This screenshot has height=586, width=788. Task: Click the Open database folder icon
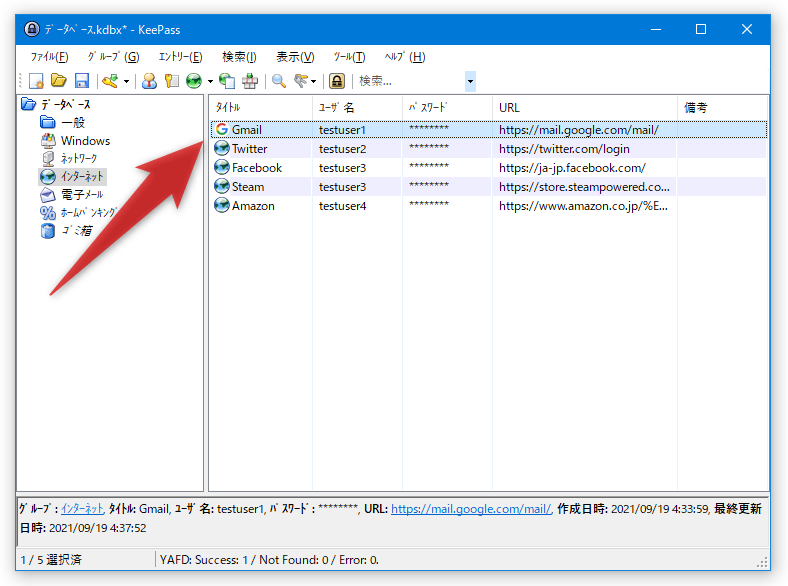coord(59,80)
